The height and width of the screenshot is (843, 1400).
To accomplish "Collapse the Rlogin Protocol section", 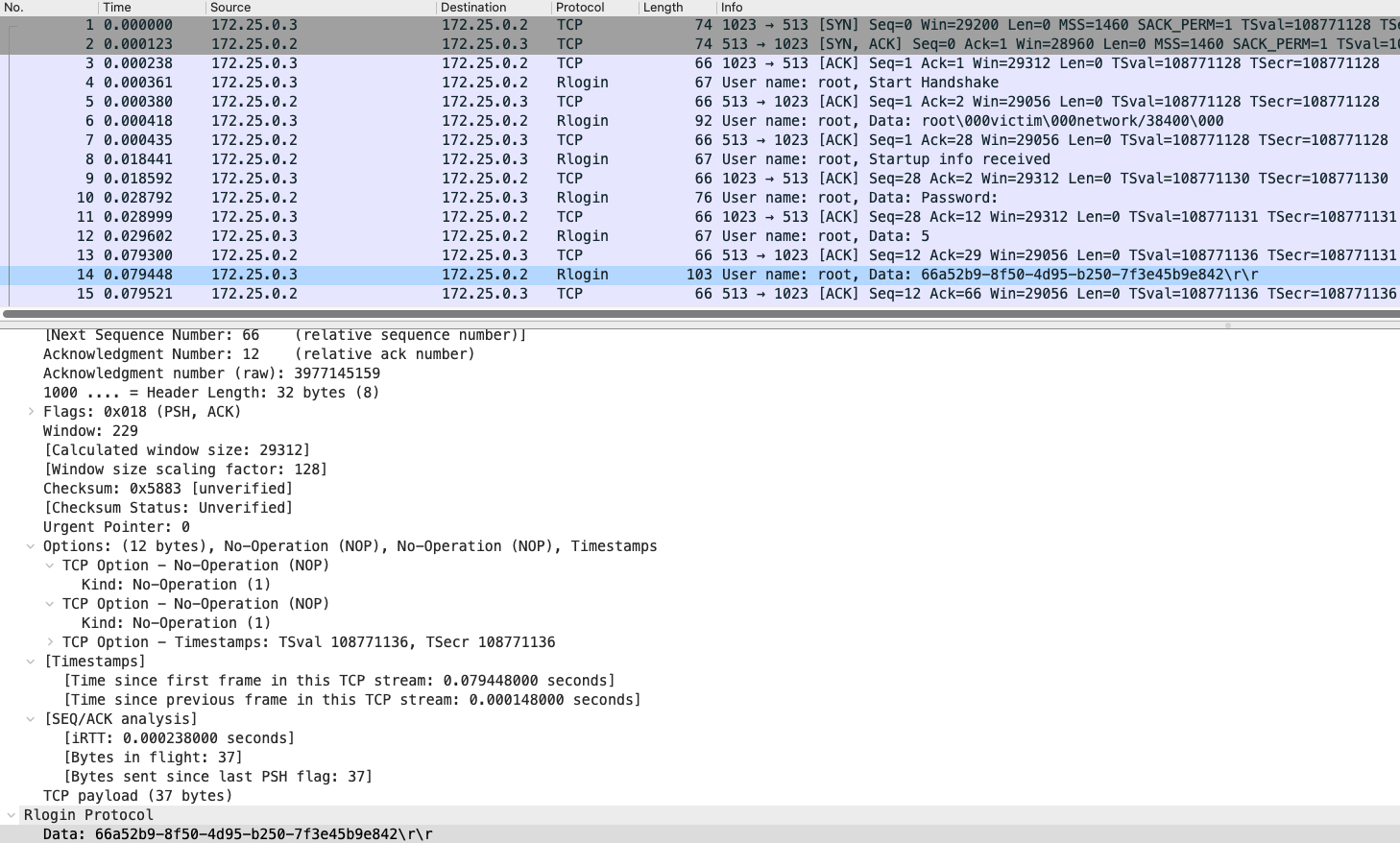I will click(x=12, y=815).
